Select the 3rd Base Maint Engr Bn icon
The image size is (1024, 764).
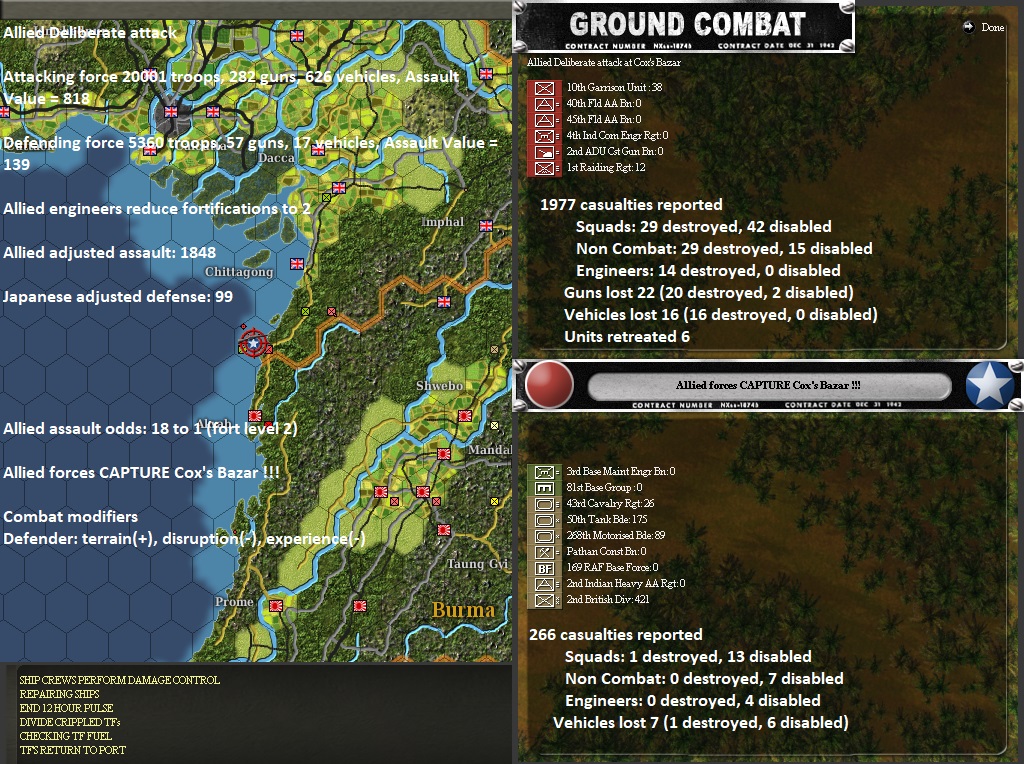pos(545,472)
